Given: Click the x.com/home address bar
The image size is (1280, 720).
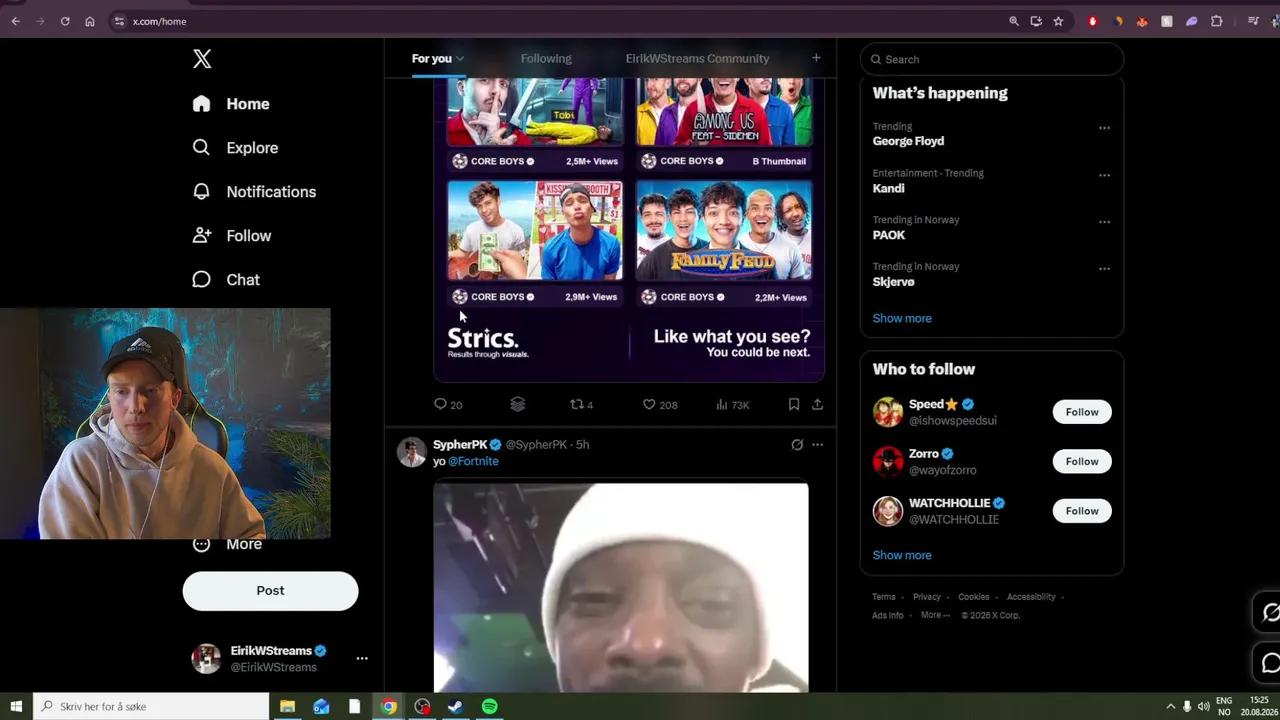Looking at the screenshot, I should (x=560, y=21).
